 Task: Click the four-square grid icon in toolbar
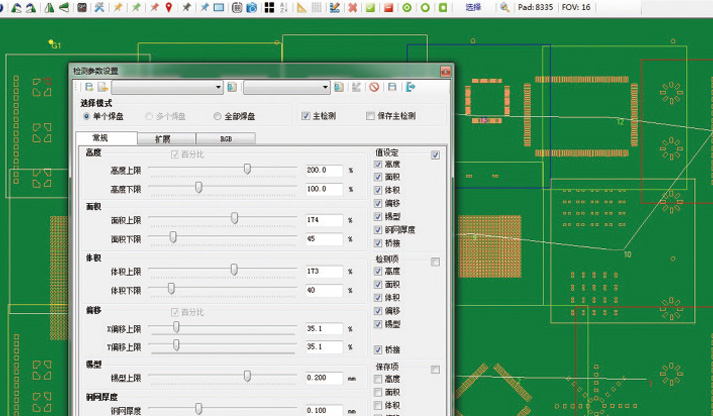point(269,7)
